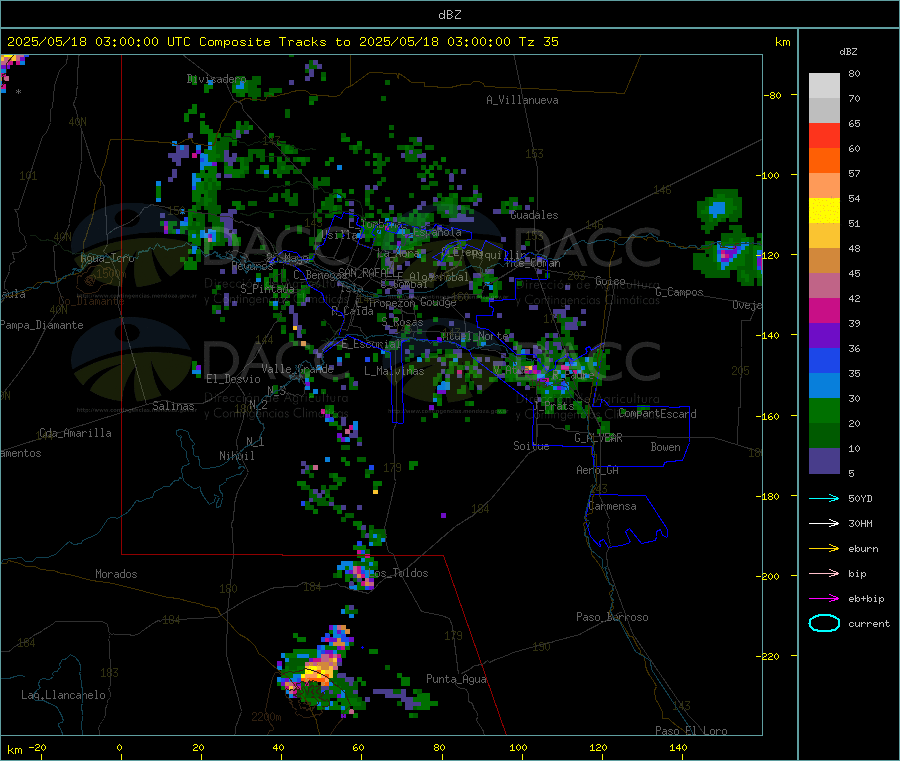The image size is (900, 761).
Task: Click the 'Aero_GA' map label
Action: [x=598, y=470]
